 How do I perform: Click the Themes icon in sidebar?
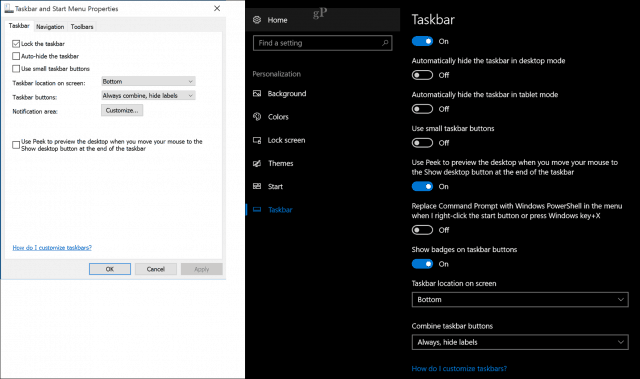(x=257, y=164)
